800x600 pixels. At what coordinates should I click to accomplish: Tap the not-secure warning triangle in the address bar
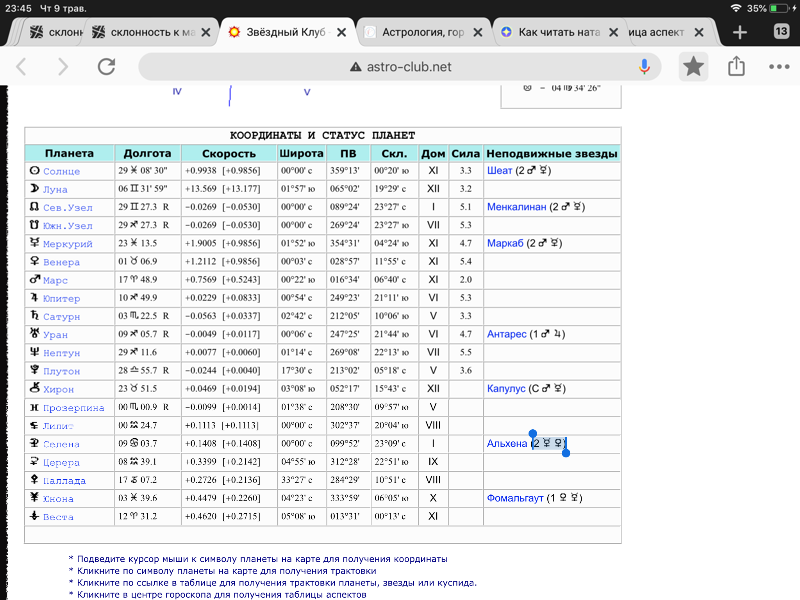[356, 67]
